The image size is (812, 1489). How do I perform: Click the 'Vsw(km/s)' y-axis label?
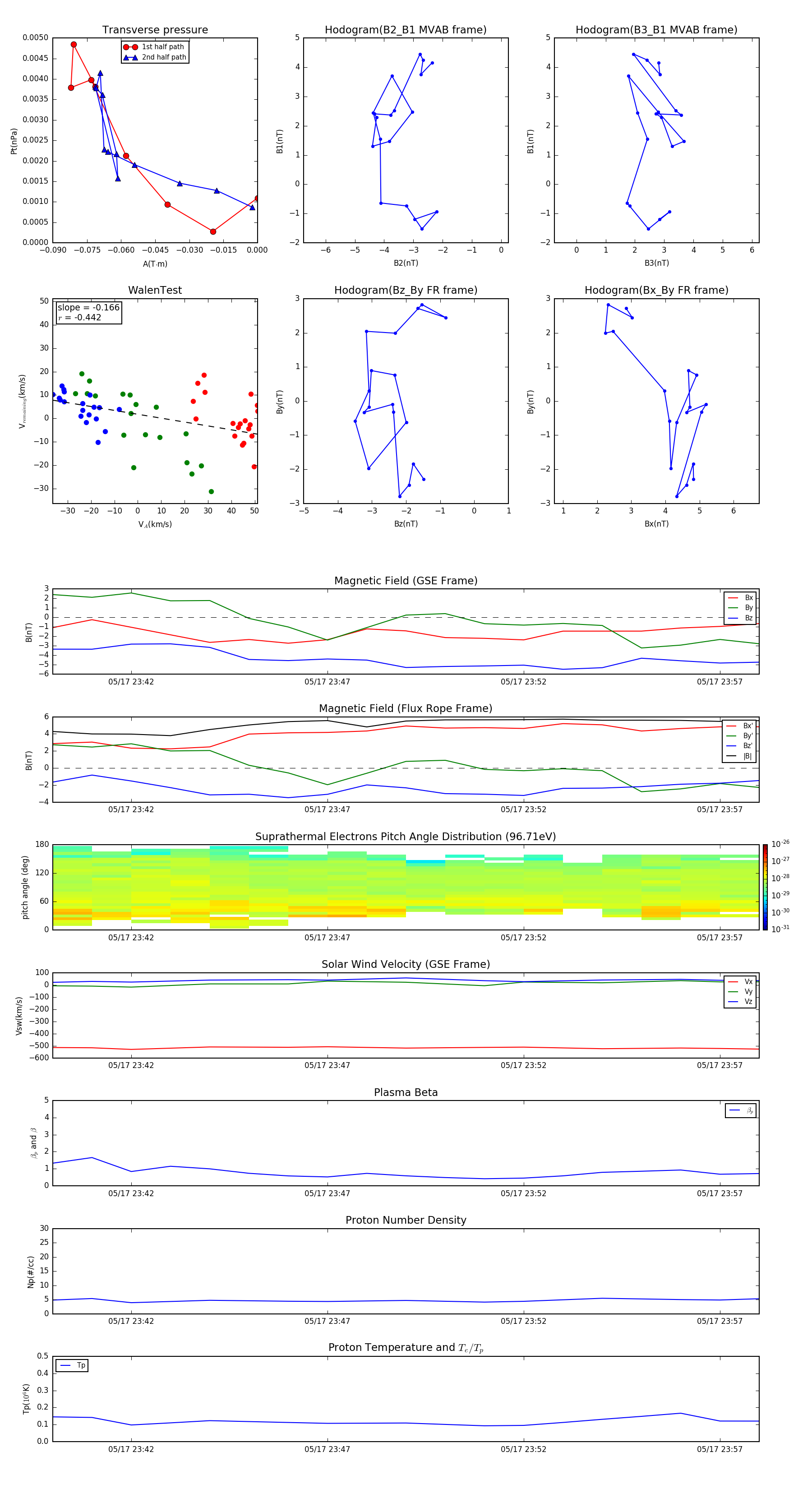(19, 1016)
